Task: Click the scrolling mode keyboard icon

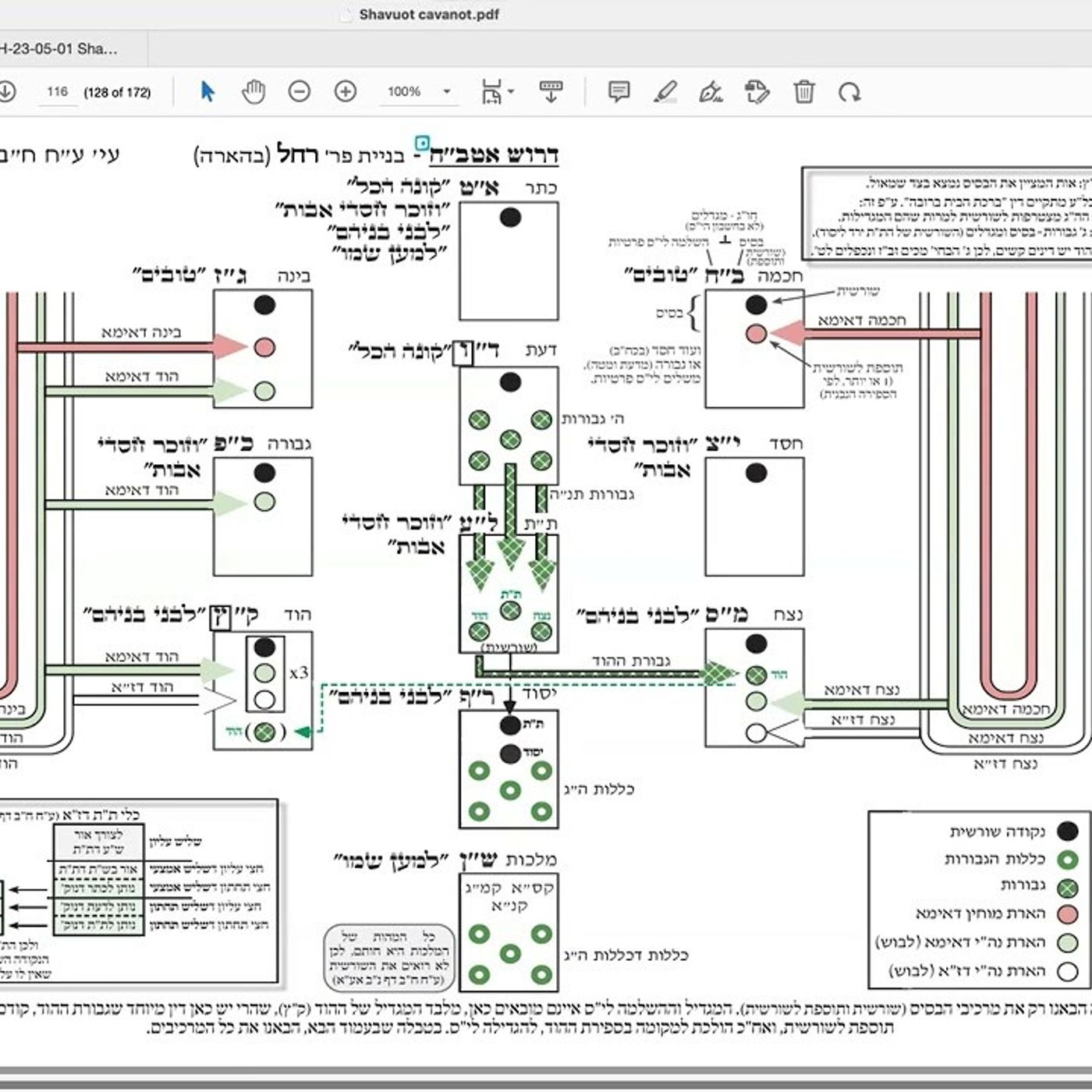Action: 551,91
